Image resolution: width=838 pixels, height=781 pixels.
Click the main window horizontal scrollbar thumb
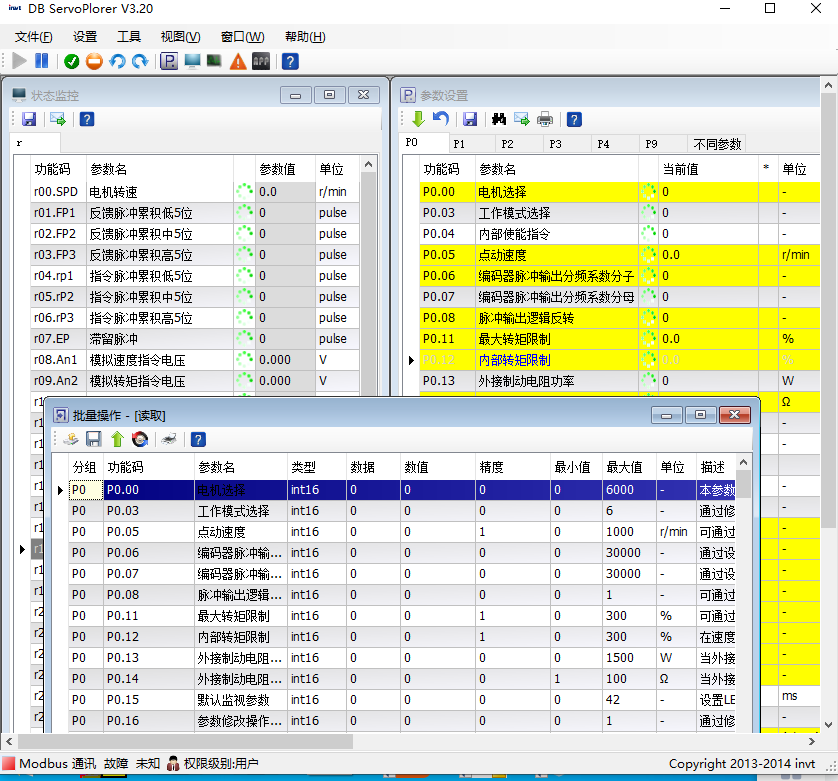185,741
